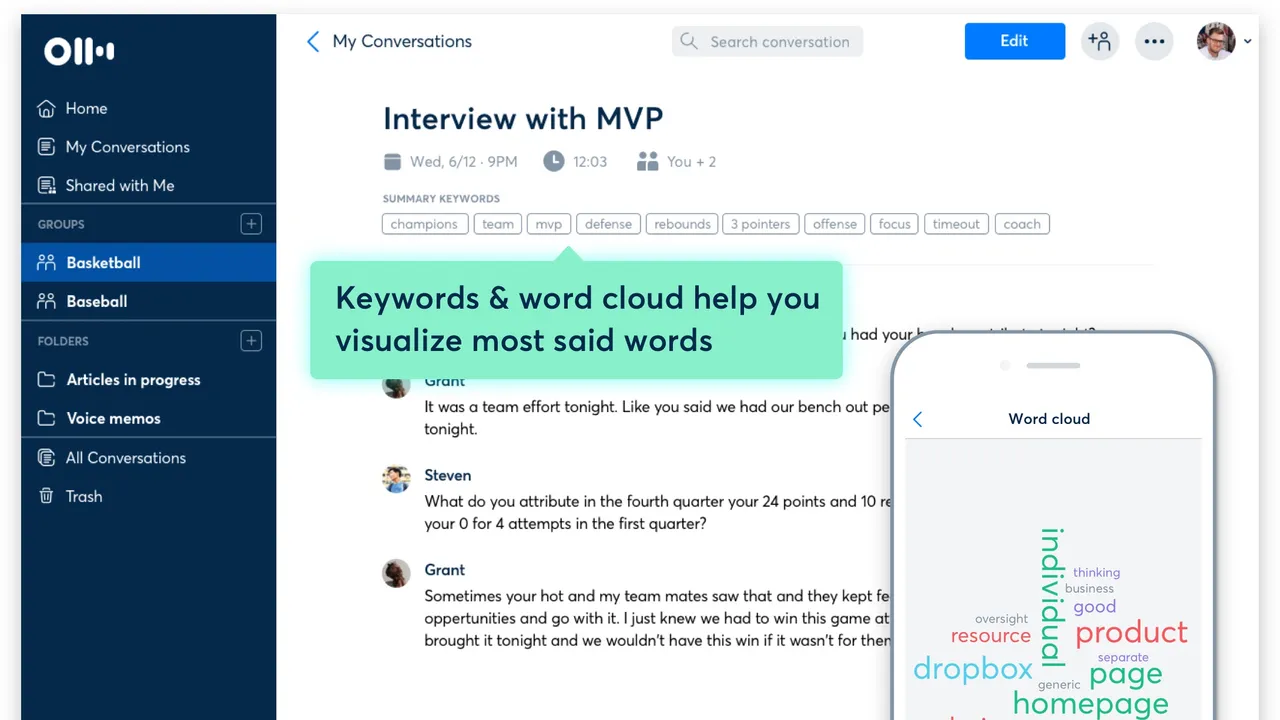Image resolution: width=1280 pixels, height=720 pixels.
Task: Click the add person share icon
Action: [1100, 41]
